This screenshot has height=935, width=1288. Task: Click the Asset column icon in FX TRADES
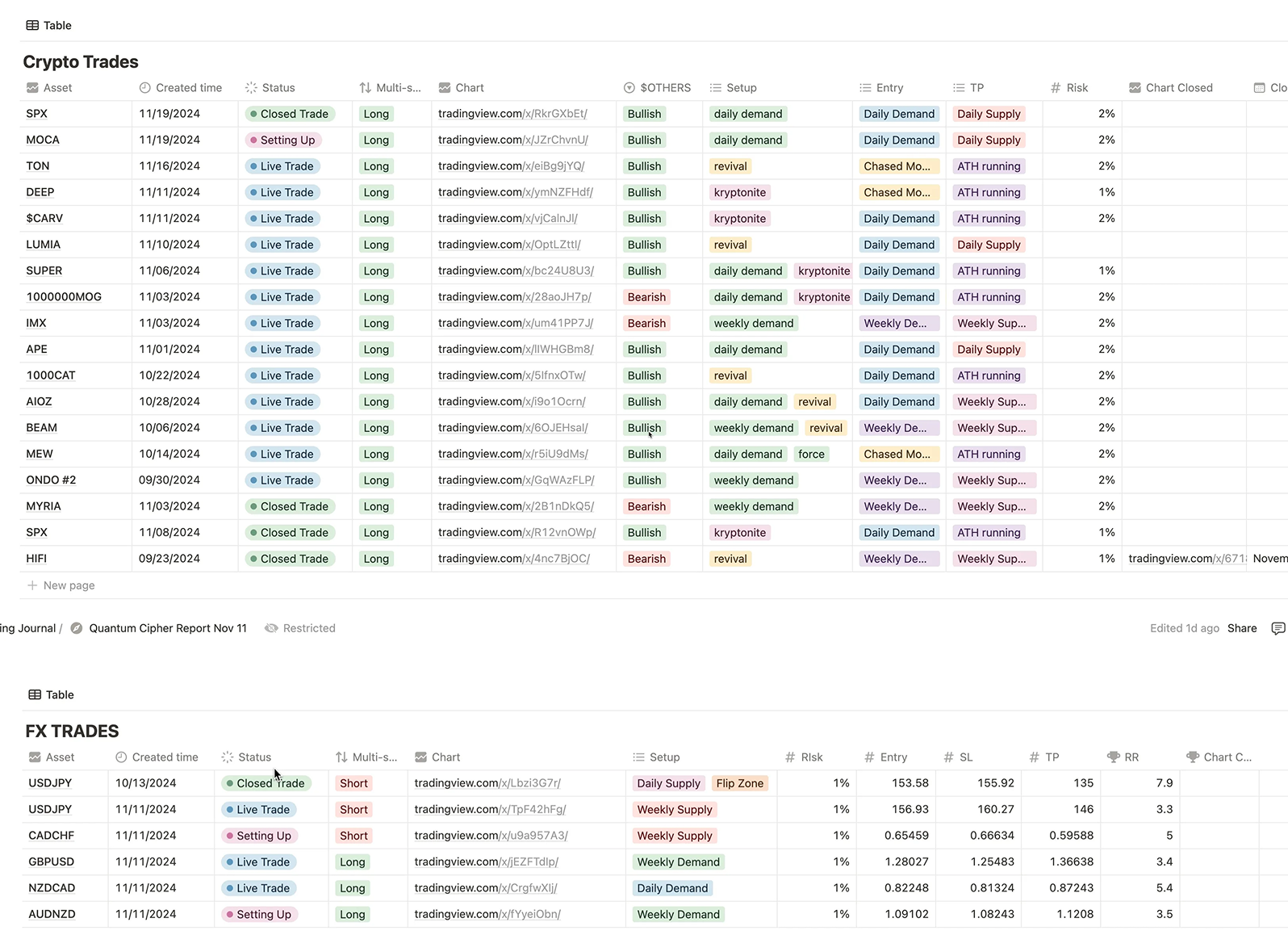coord(35,757)
